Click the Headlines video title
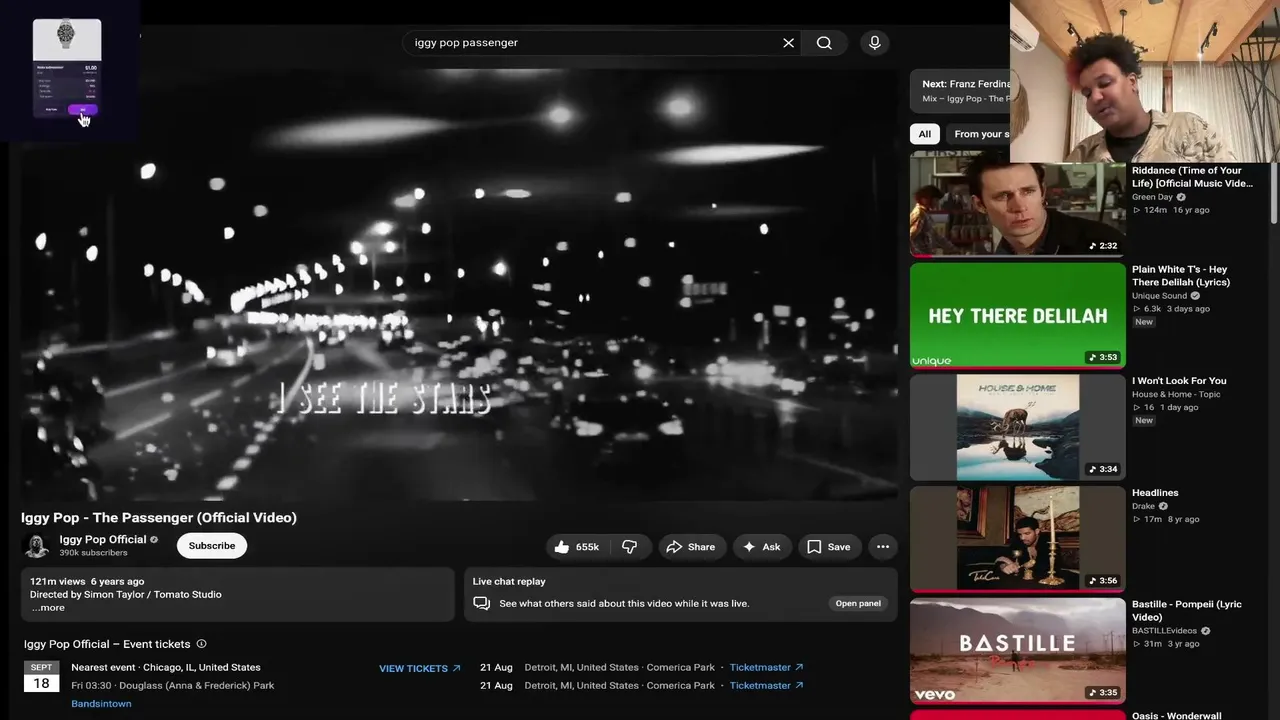Screen dimensions: 1280x720 1155,493
